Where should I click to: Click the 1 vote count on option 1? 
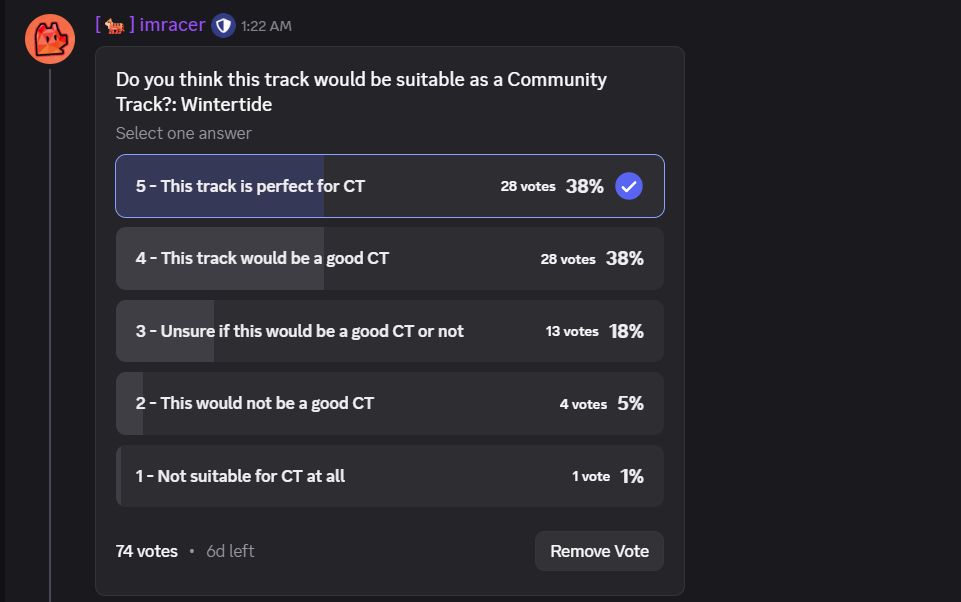coord(591,476)
